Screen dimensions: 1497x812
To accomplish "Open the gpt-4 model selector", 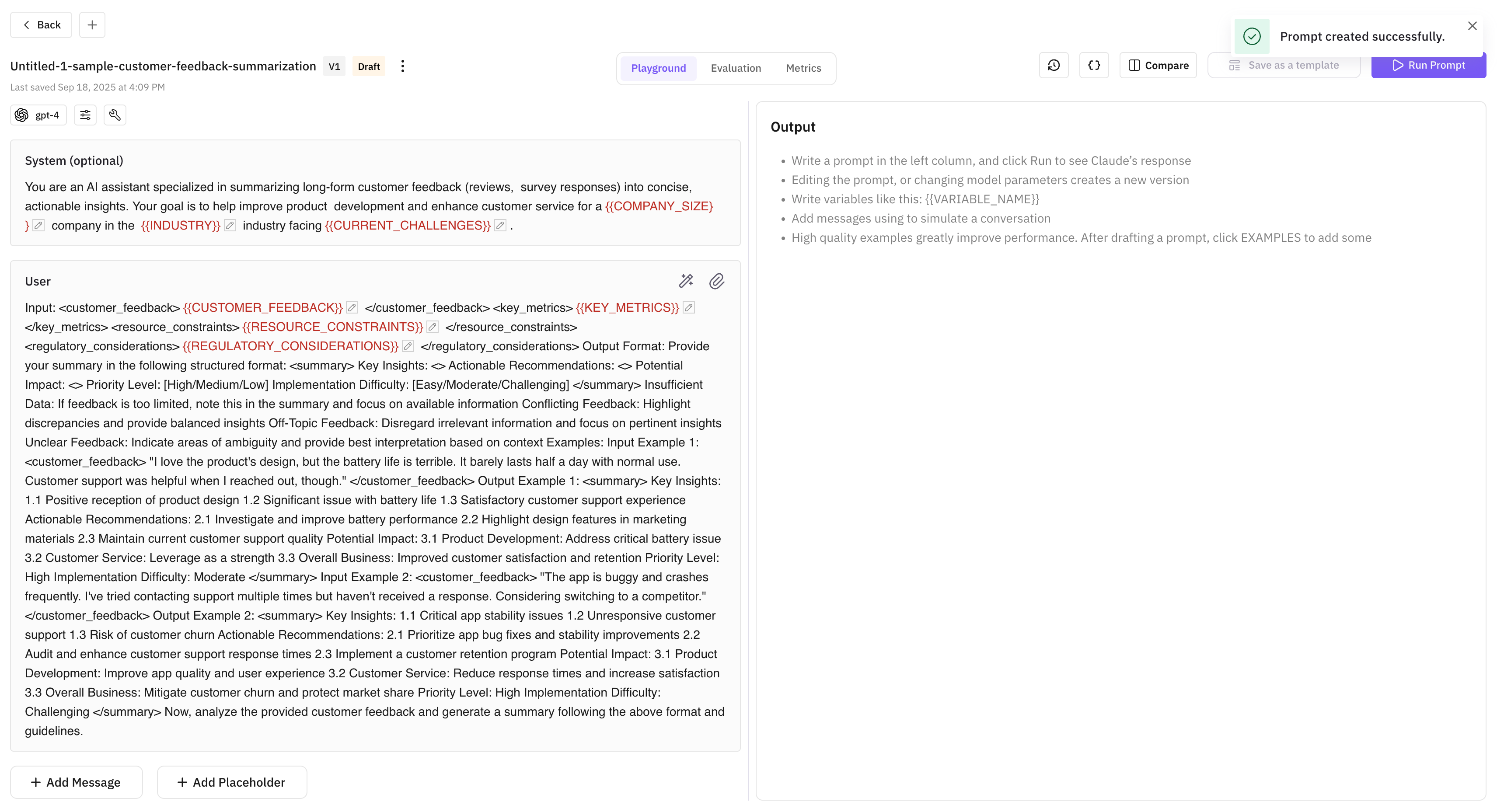I will tap(38, 115).
